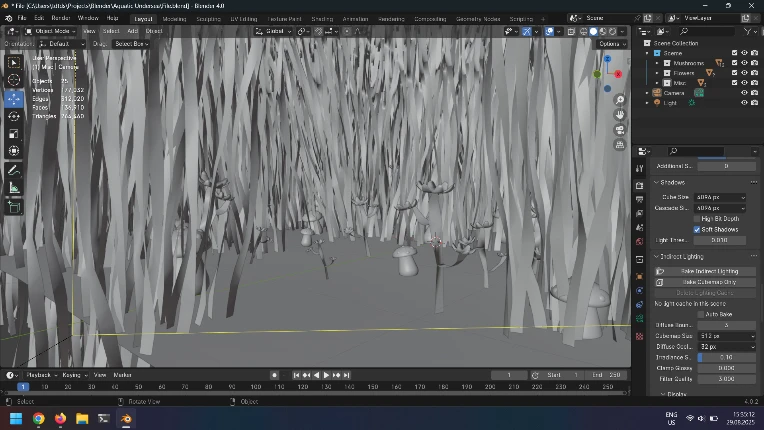Toggle the camera view icon
764x430 pixels.
620,130
